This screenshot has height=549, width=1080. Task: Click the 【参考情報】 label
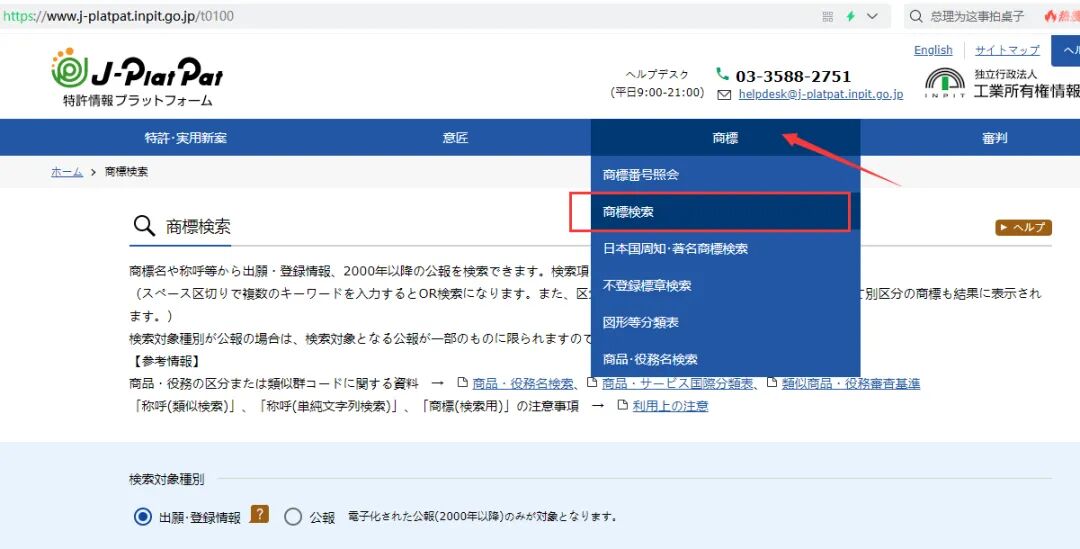[165, 361]
